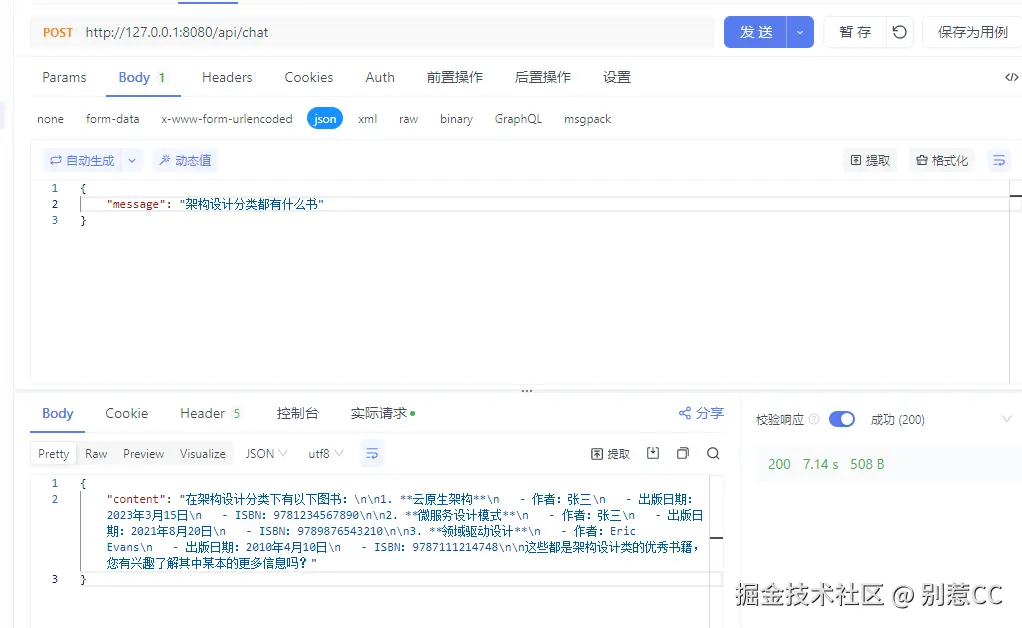The height and width of the screenshot is (628, 1022).
Task: Click the 动态值 button
Action: pos(185,160)
